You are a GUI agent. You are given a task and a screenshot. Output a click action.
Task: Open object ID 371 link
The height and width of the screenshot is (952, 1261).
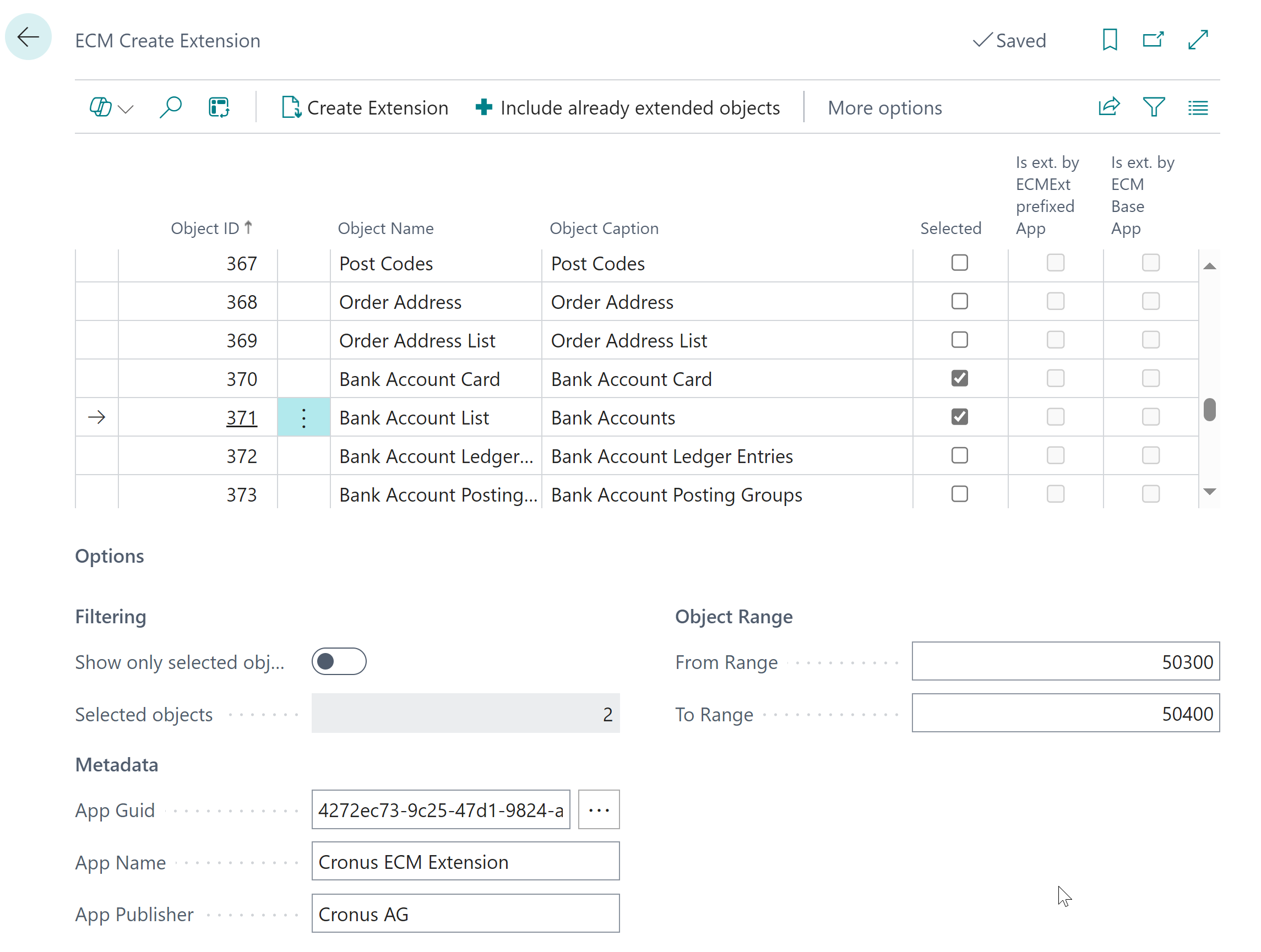pos(241,418)
